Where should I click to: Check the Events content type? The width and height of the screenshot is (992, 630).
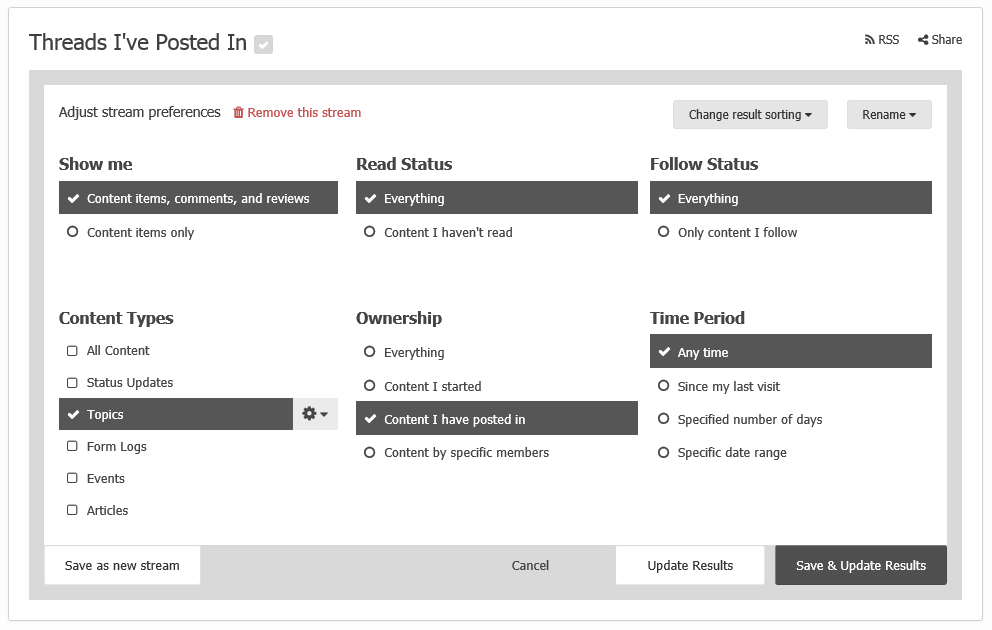coord(72,478)
